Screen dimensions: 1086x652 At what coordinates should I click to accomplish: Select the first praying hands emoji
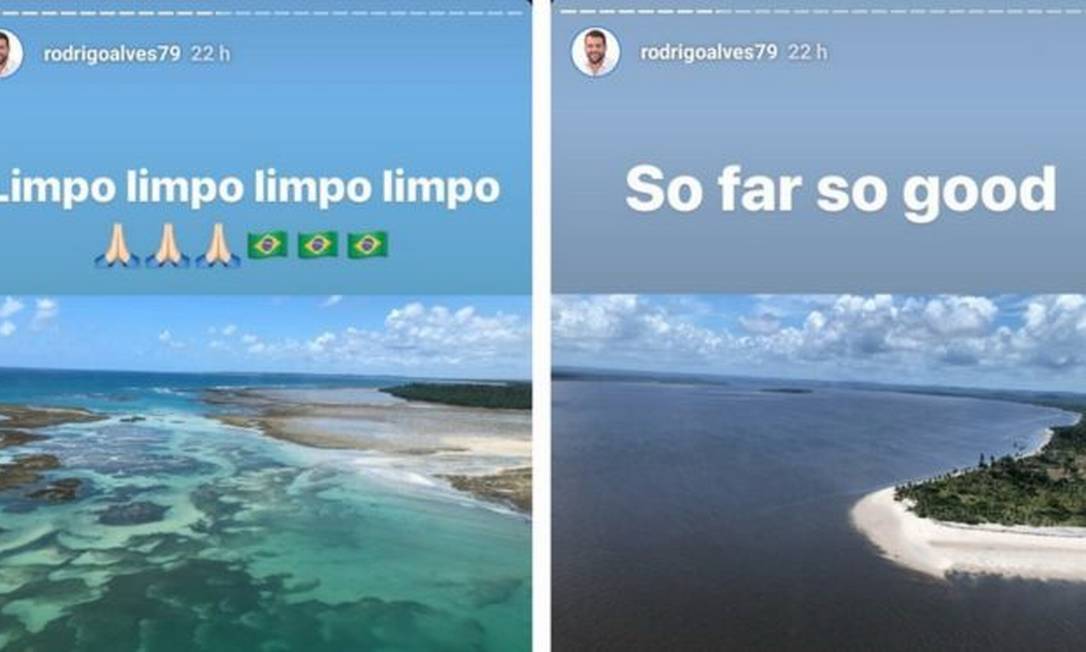point(117,245)
